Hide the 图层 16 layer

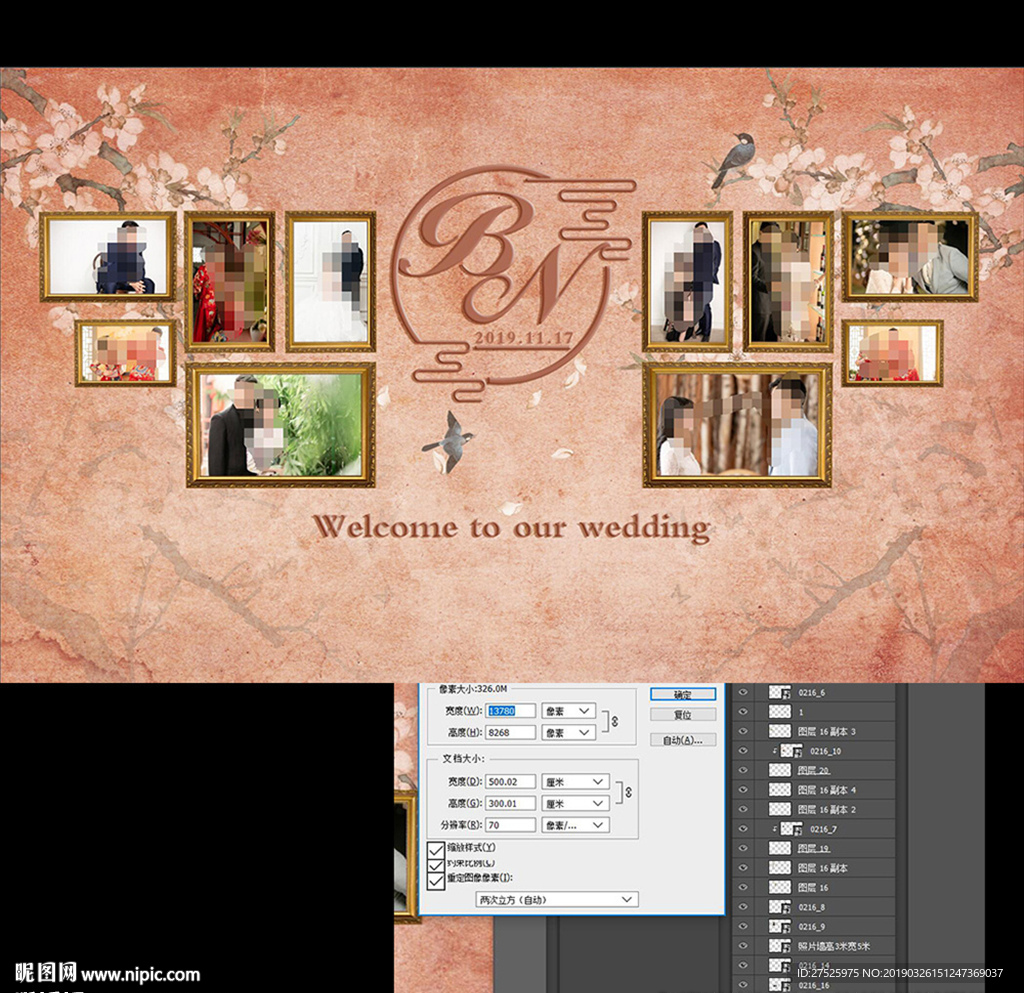743,887
